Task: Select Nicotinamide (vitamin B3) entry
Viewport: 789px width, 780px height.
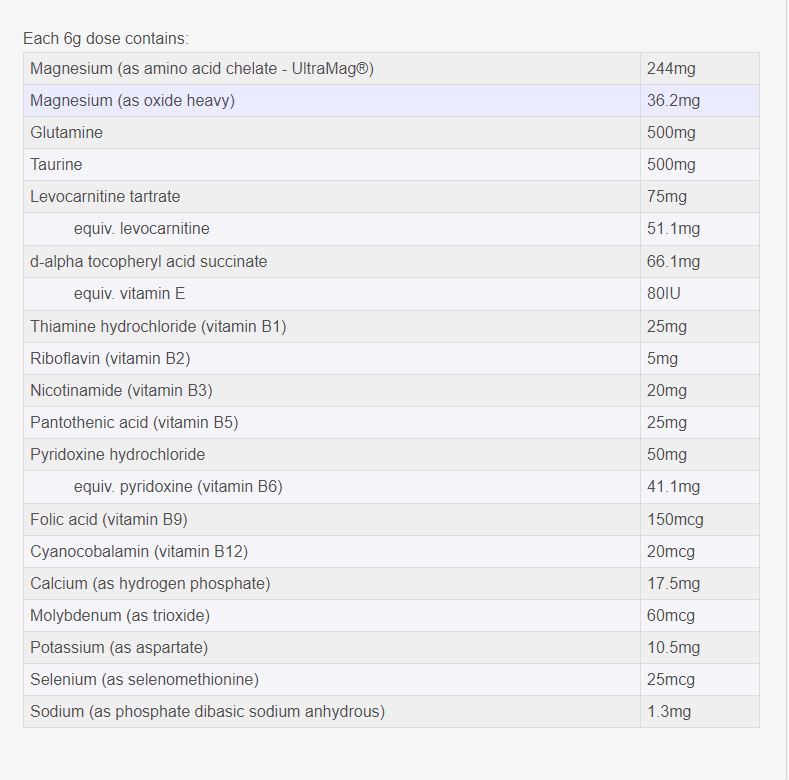Action: click(x=121, y=391)
